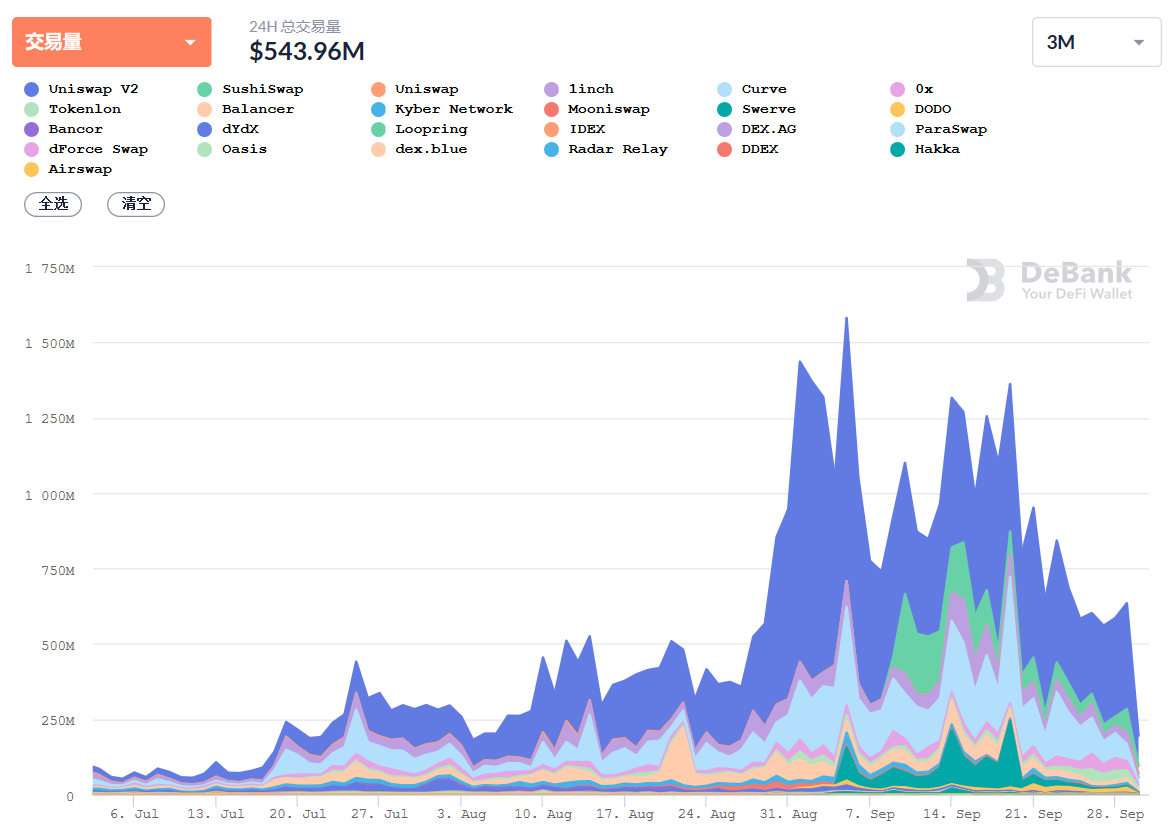The width and height of the screenshot is (1171, 836).
Task: Open the 3M time range dropdown
Action: click(x=1096, y=42)
